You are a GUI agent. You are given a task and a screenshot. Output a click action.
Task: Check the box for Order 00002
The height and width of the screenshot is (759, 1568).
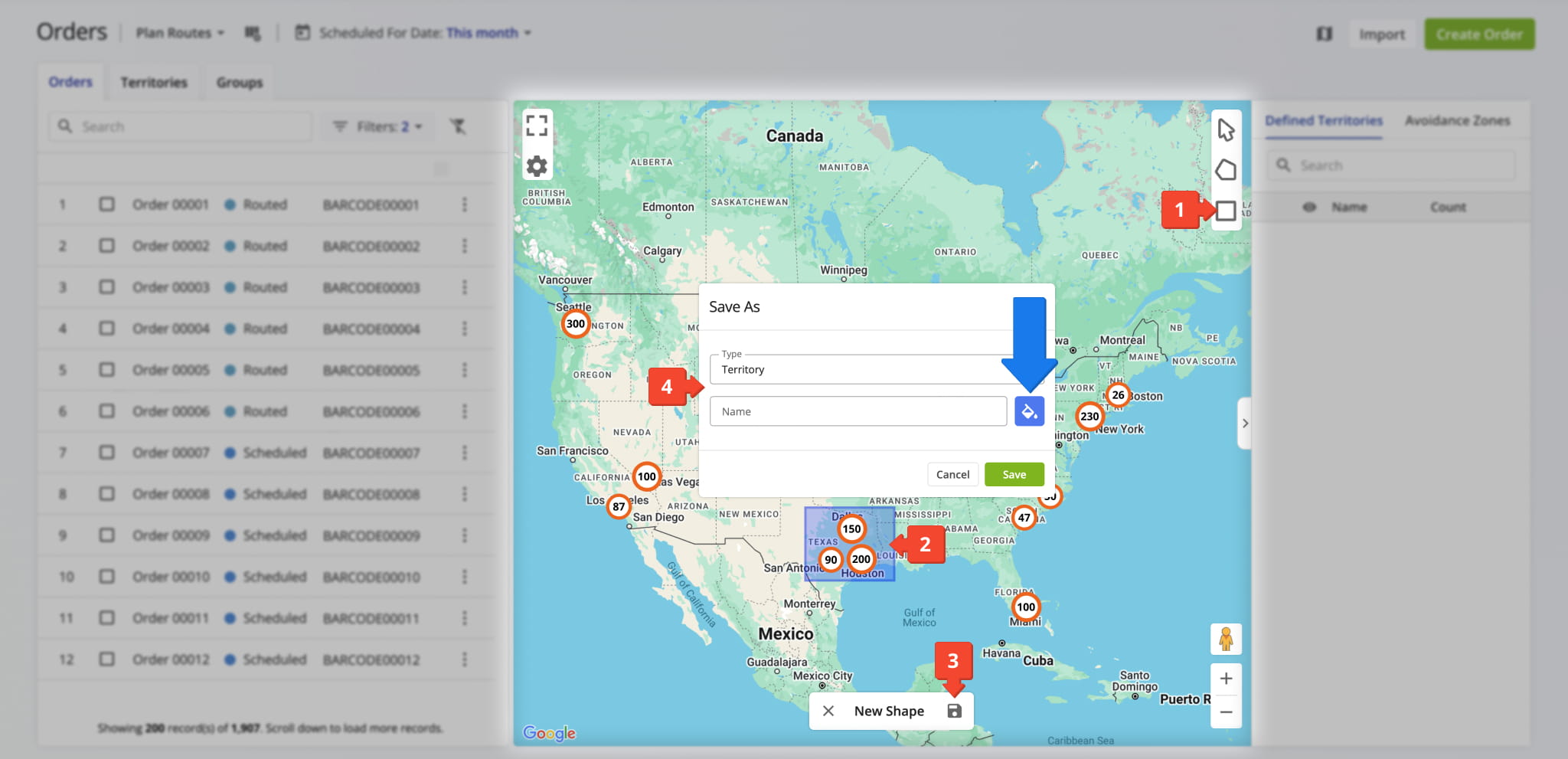tap(107, 246)
